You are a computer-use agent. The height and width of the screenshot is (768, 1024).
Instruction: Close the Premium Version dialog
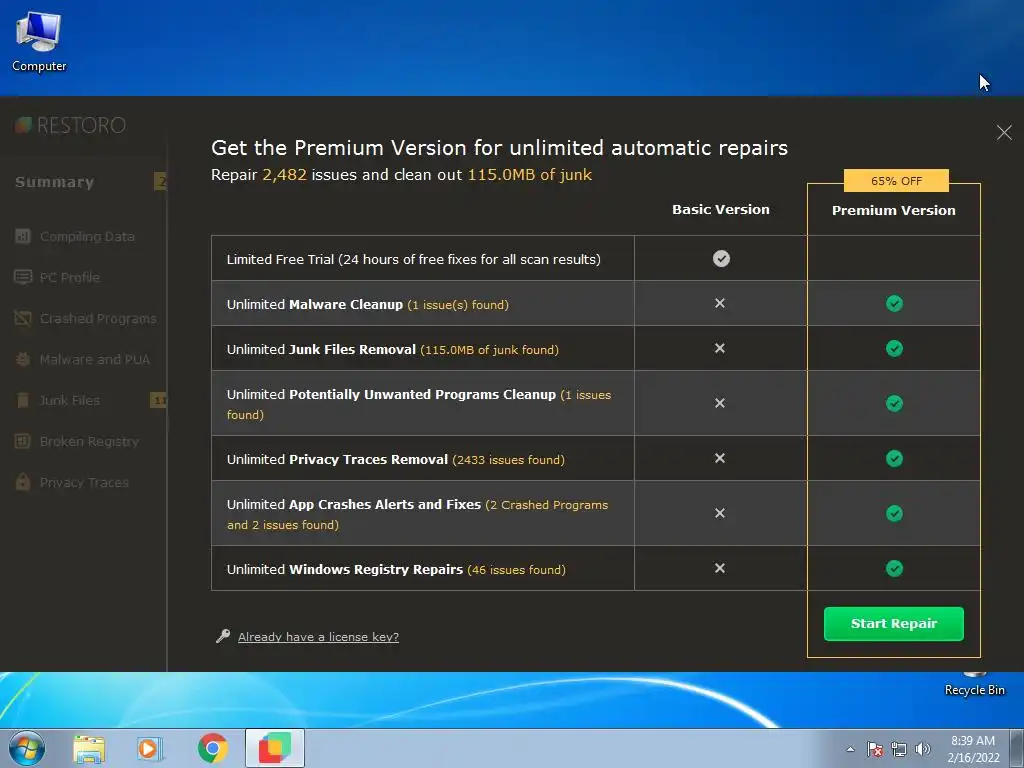[x=1004, y=133]
